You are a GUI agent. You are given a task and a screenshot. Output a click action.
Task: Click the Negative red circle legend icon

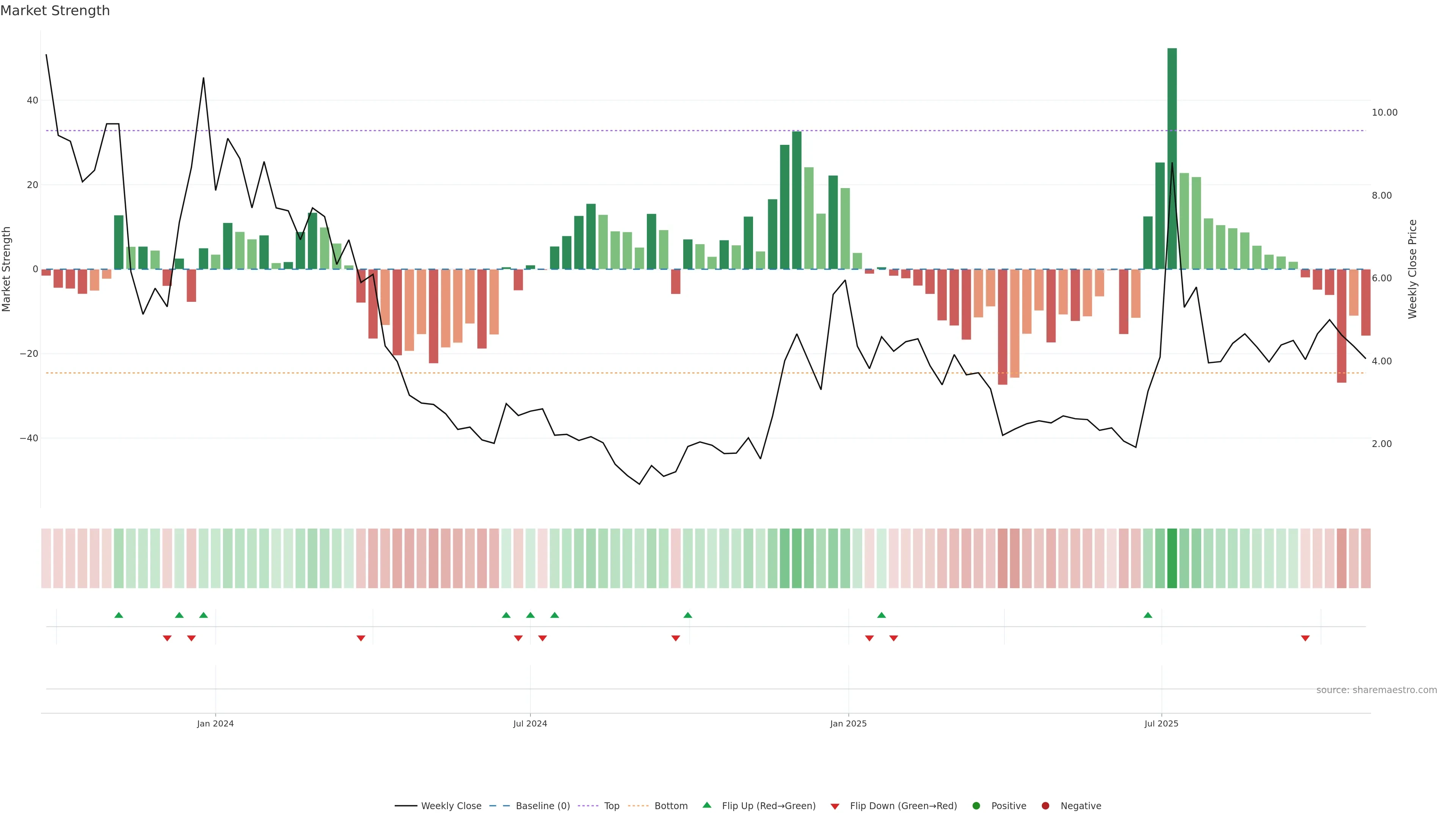(1045, 806)
